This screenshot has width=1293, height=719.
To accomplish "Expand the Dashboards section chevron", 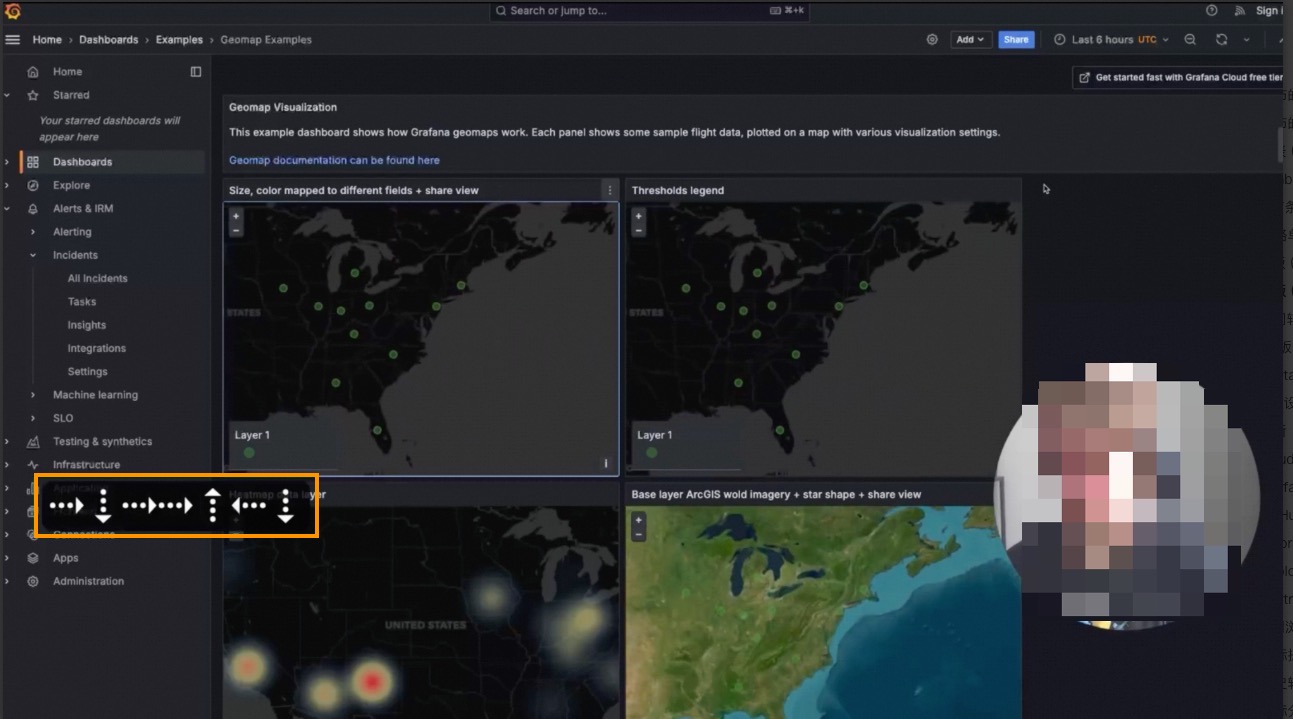I will (7, 162).
